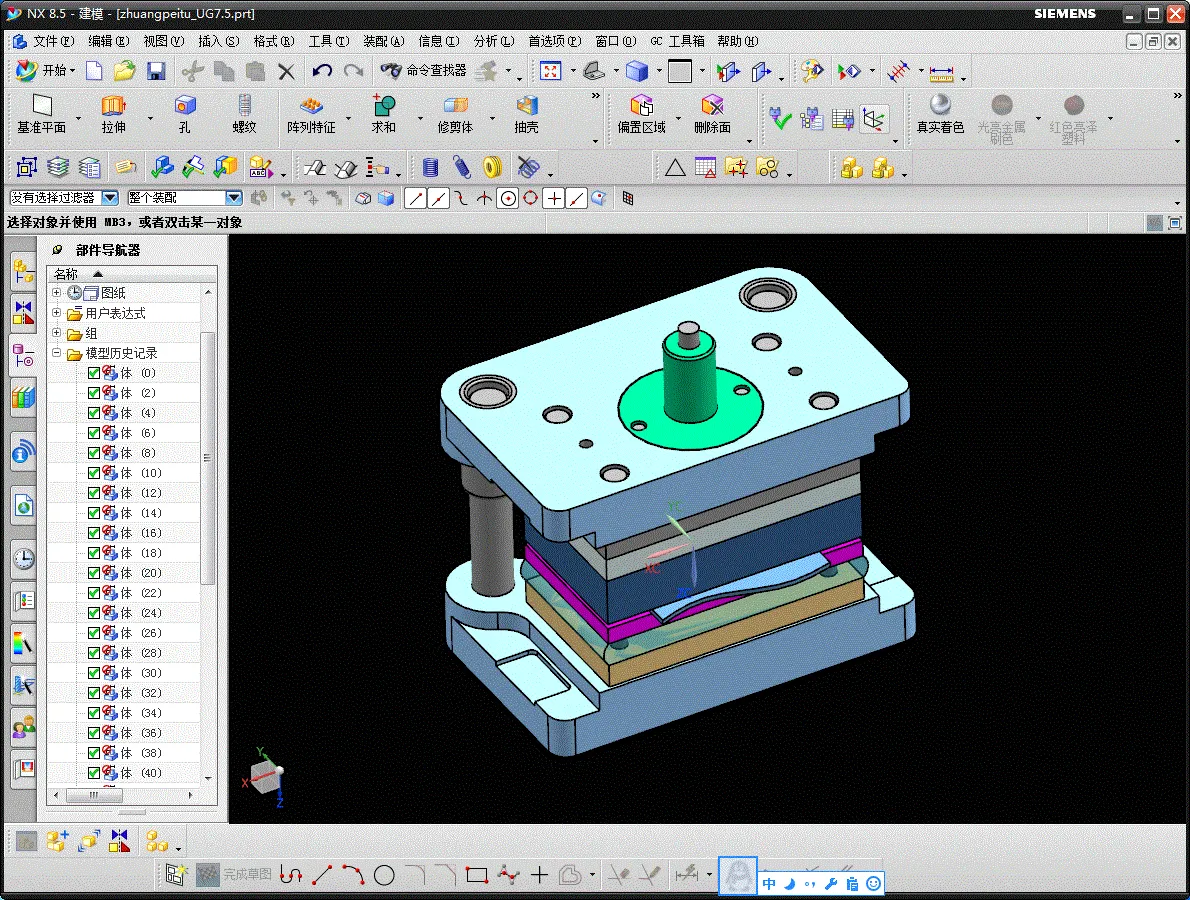Open the 装配(A) menu
Viewport: 1190px width, 900px height.
383,41
